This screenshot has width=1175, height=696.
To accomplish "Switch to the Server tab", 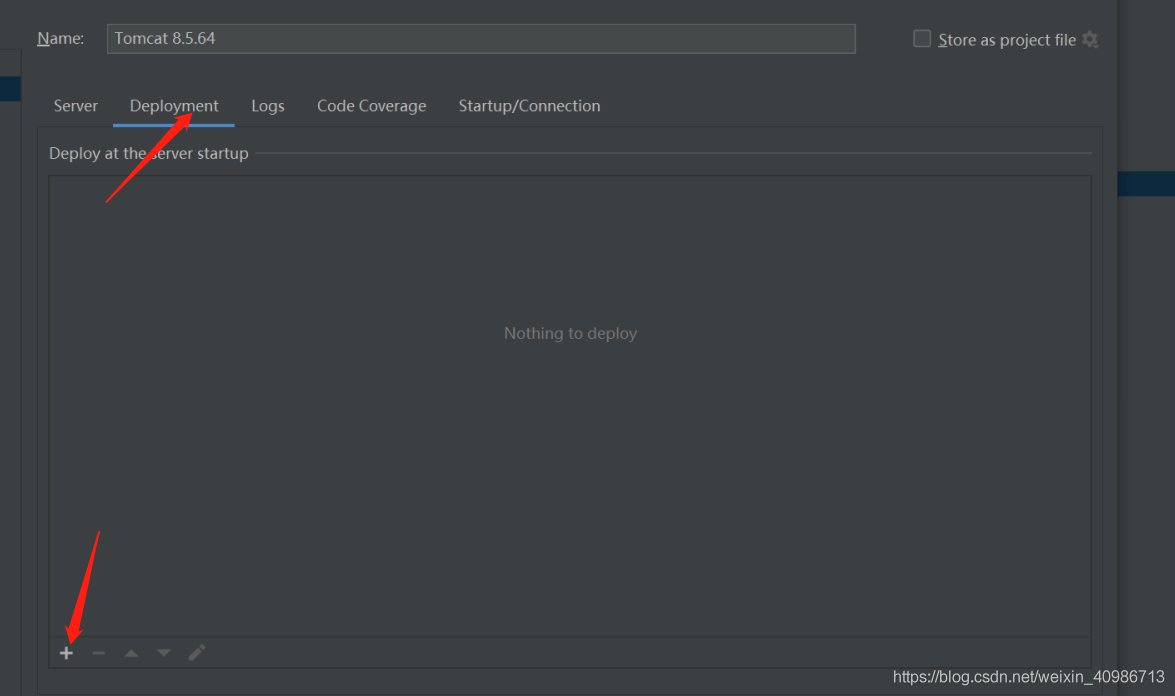I will click(76, 106).
